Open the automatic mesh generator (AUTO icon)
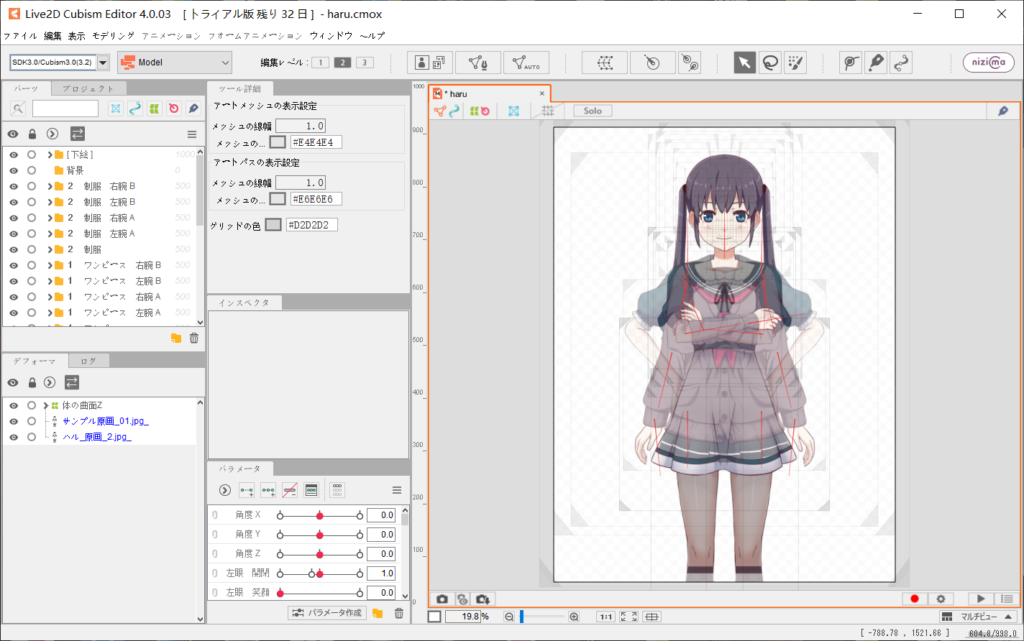Viewport: 1024px width, 641px height. [x=526, y=63]
